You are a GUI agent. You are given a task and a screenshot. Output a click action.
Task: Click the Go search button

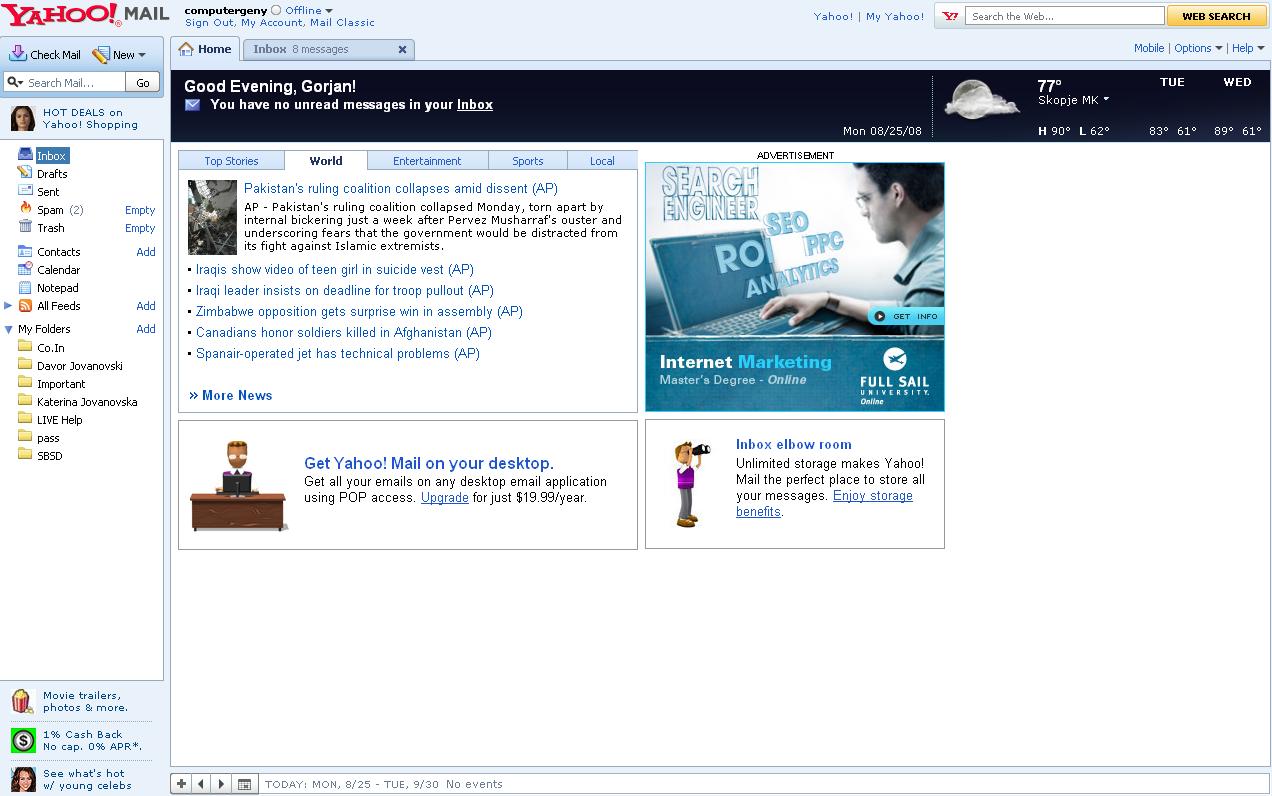pos(143,83)
